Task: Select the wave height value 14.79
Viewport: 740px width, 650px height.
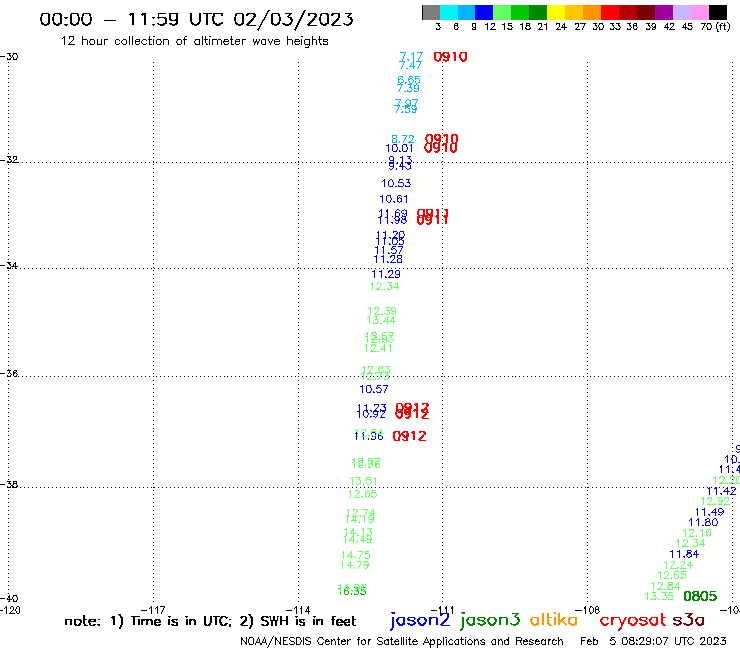Action: [x=355, y=565]
